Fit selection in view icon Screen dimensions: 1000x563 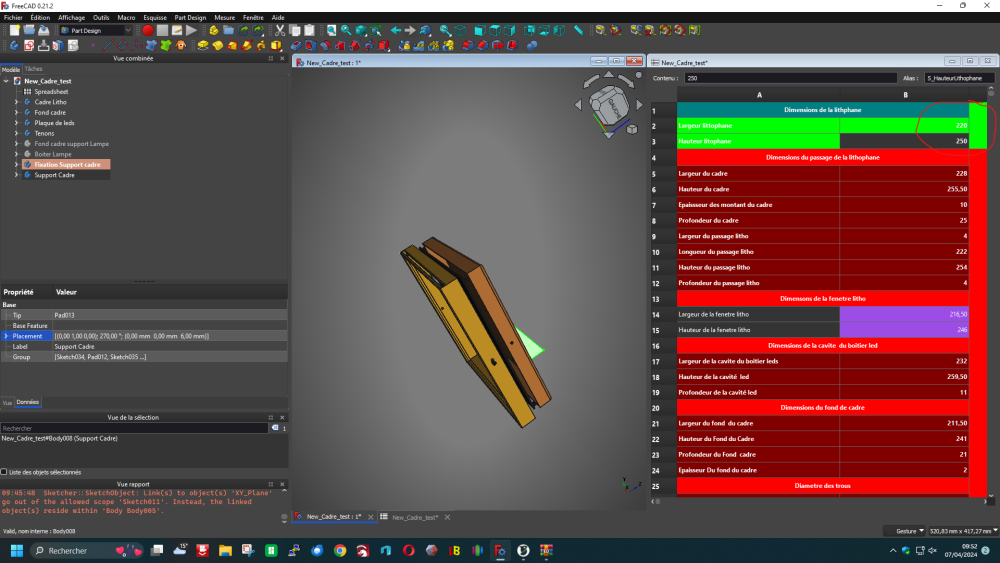(x=346, y=30)
